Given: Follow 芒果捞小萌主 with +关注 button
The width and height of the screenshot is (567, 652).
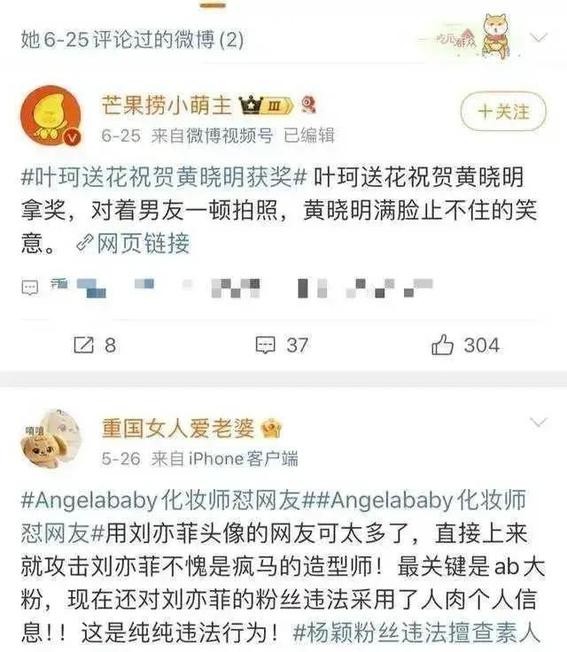Looking at the screenshot, I should pos(503,111).
